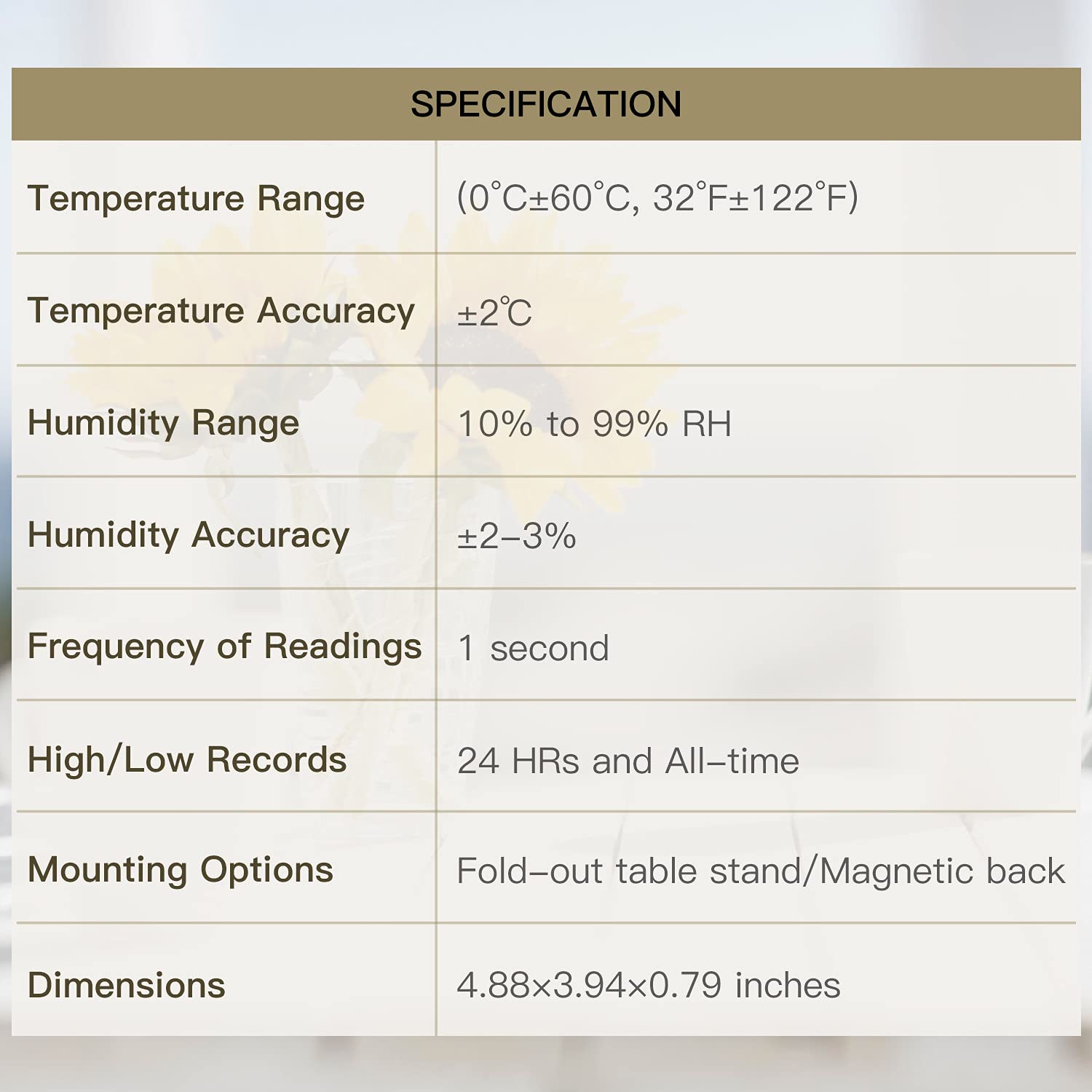Click the All-time text
Image resolution: width=1092 pixels, height=1092 pixels.
click(732, 761)
